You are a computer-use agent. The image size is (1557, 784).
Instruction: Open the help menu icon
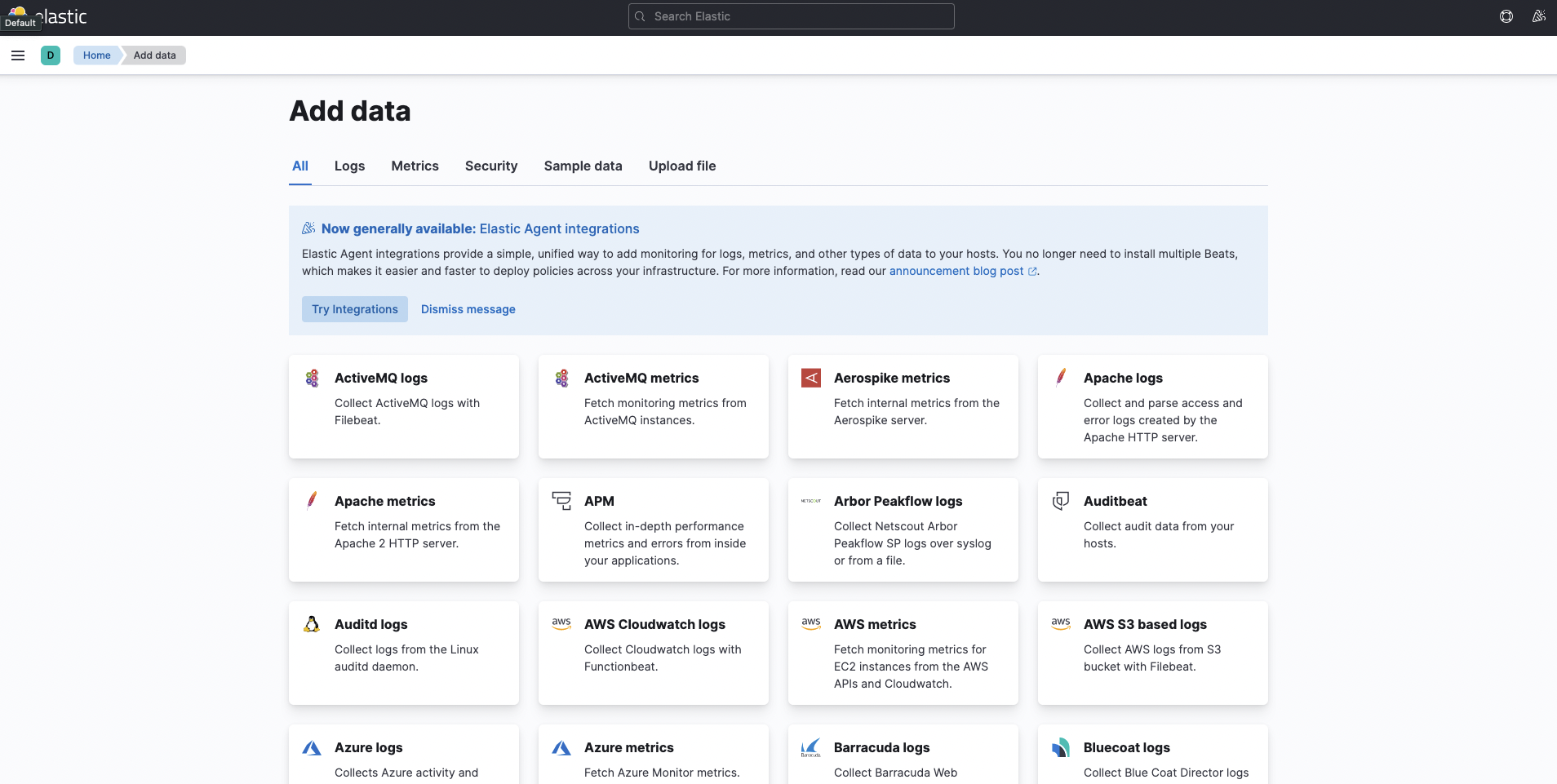coord(1506,16)
